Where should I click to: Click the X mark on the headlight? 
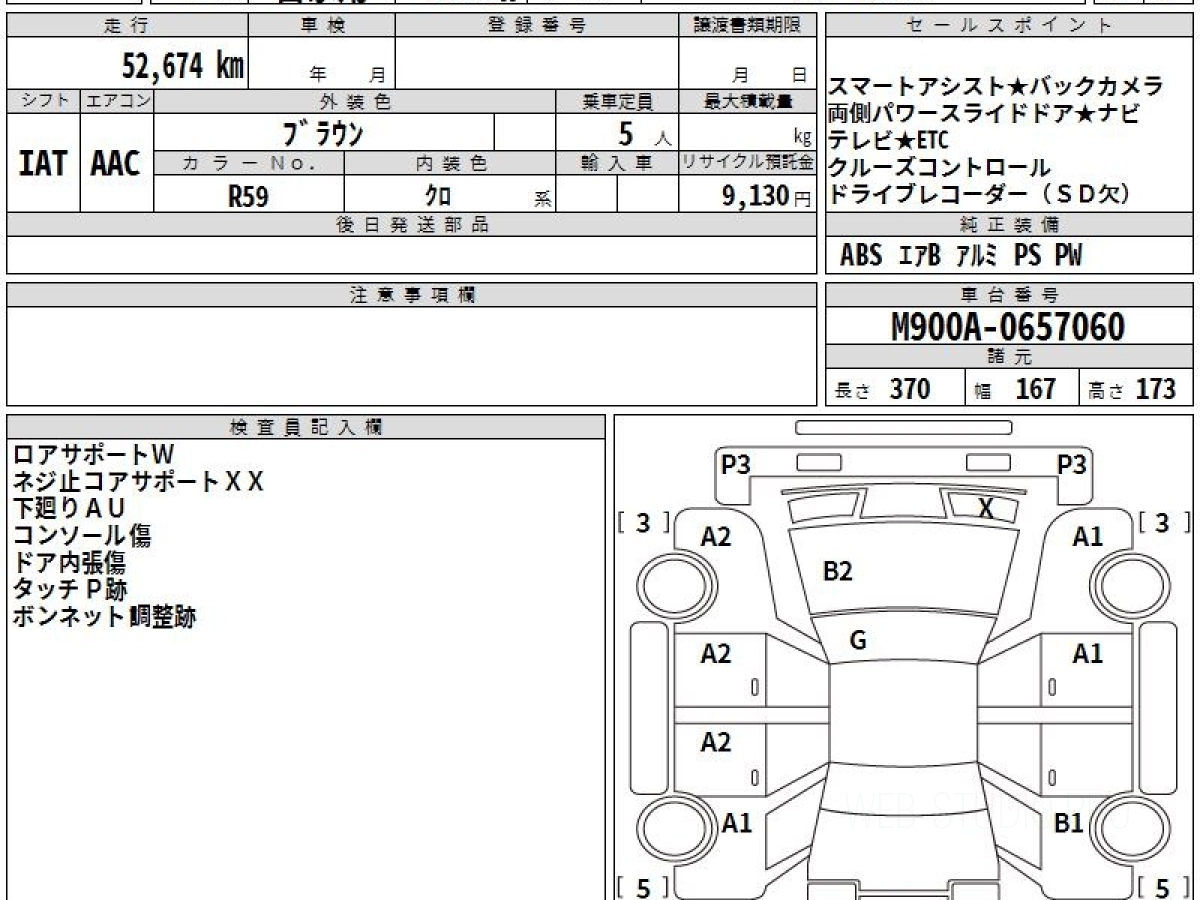(x=986, y=509)
